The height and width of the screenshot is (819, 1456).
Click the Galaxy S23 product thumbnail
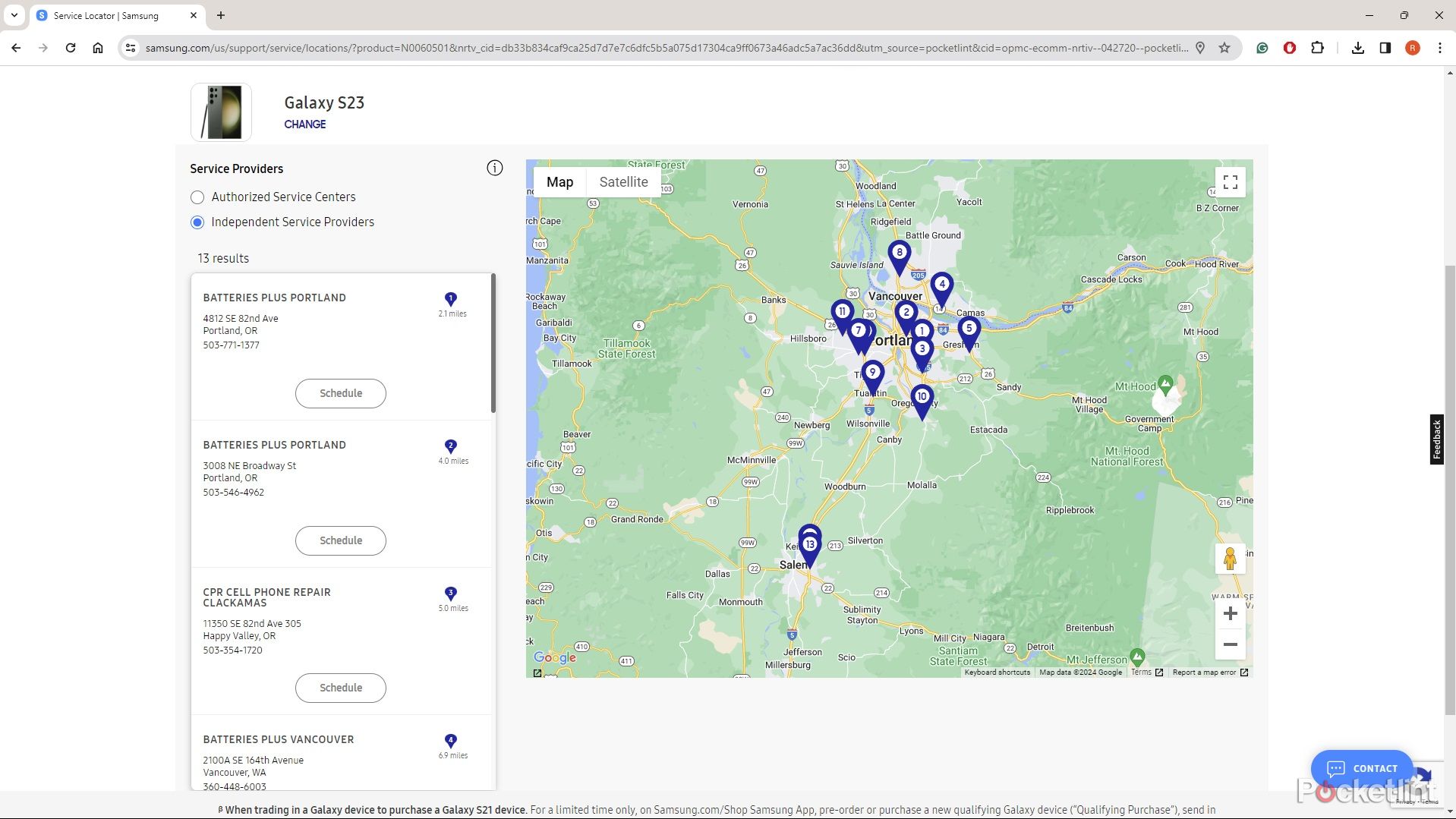coord(221,112)
